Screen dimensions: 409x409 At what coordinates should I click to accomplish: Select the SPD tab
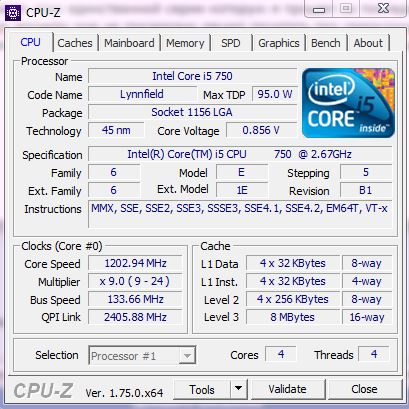point(231,43)
